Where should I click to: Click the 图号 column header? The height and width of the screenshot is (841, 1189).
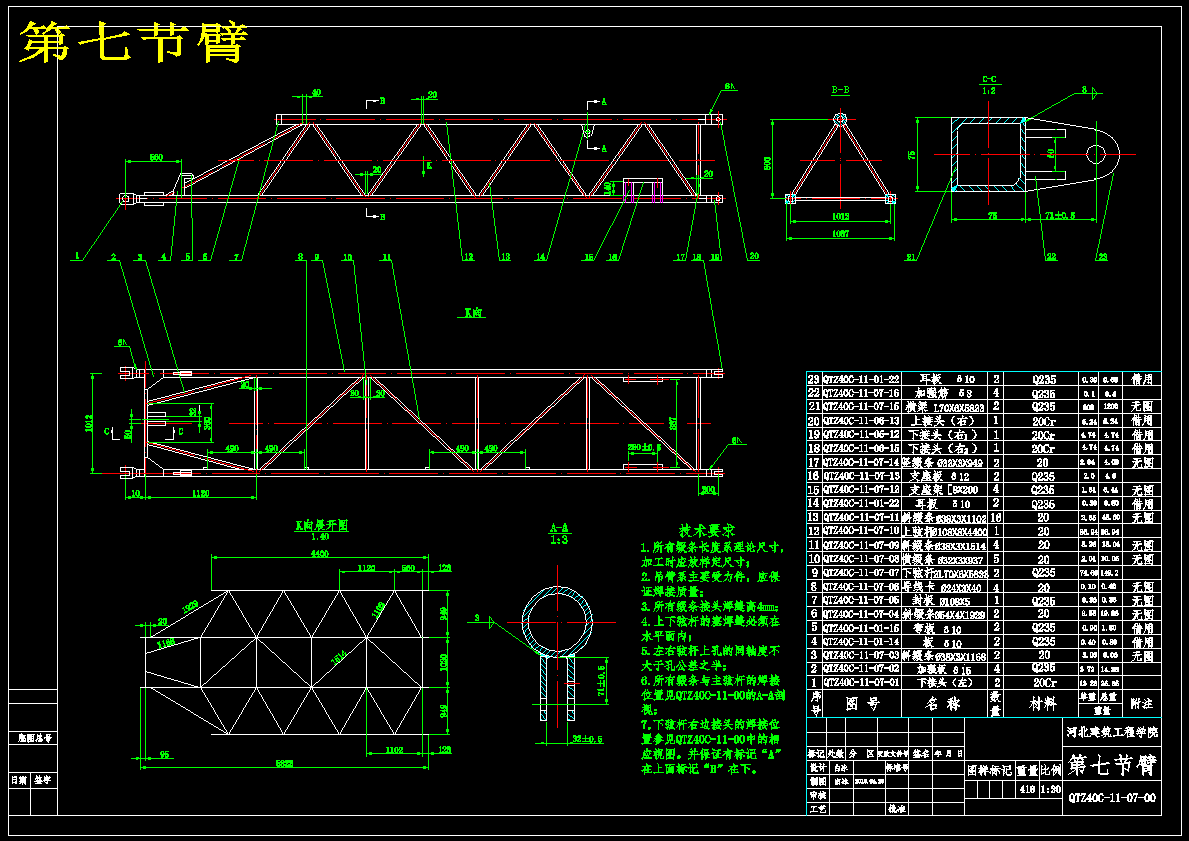click(x=861, y=704)
